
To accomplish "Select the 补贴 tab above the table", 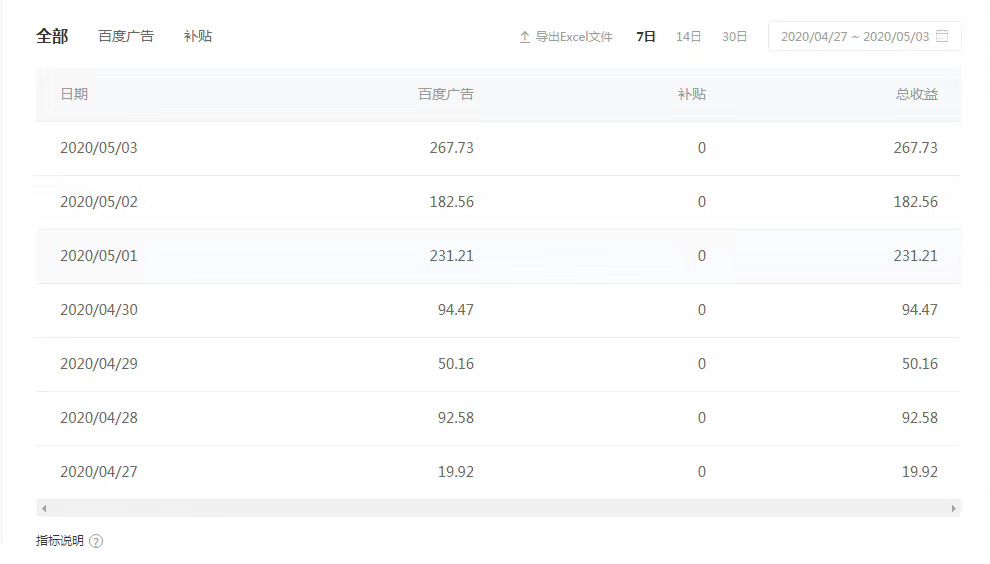I will 198,36.
